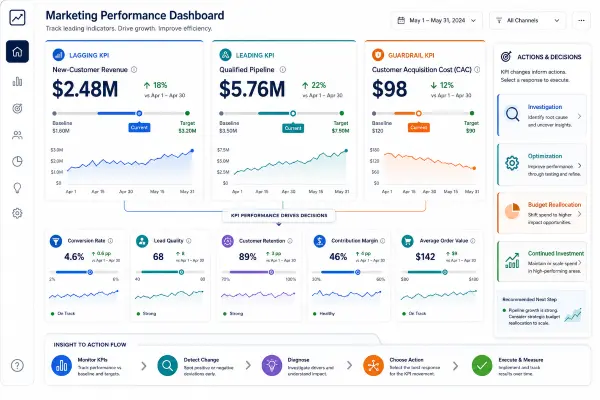Open the lightbulb insights sidebar icon
Viewport: 600px width, 400px height.
(x=17, y=188)
